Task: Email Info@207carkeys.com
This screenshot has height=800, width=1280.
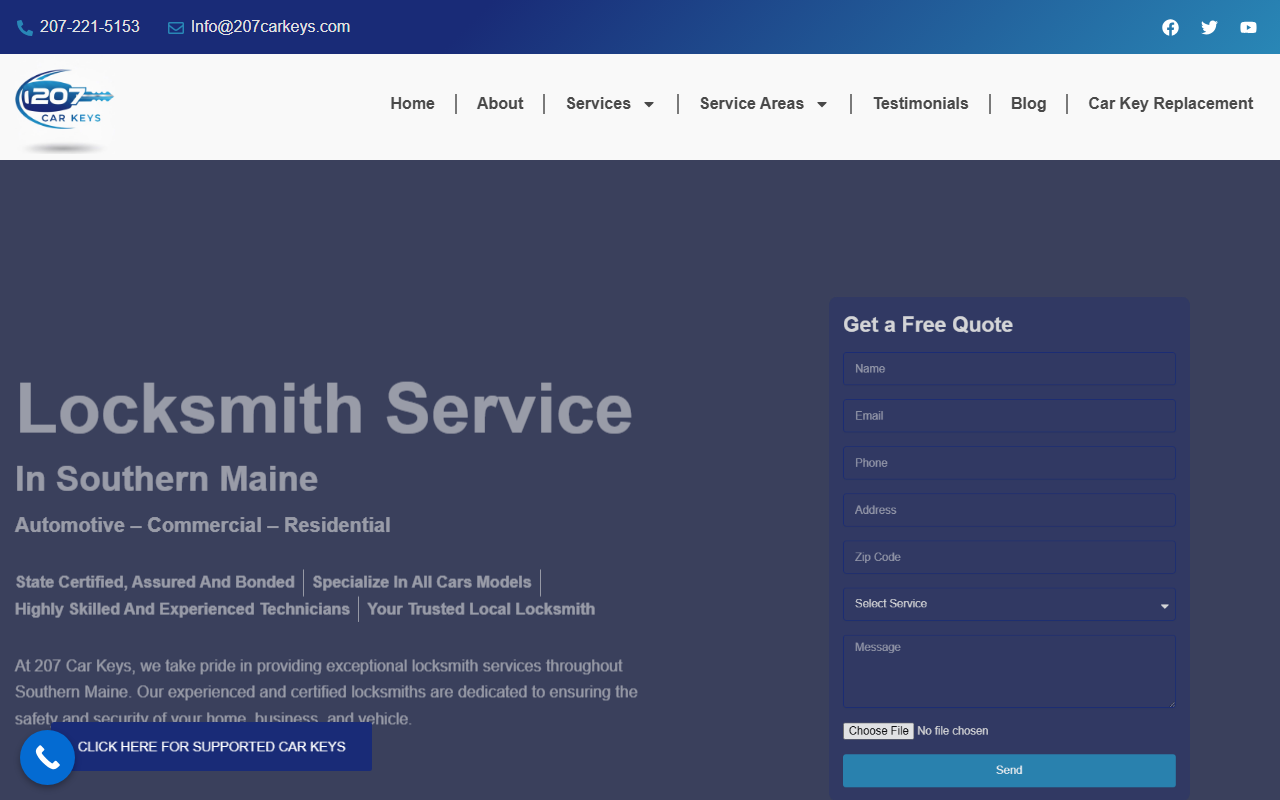Action: pos(271,27)
